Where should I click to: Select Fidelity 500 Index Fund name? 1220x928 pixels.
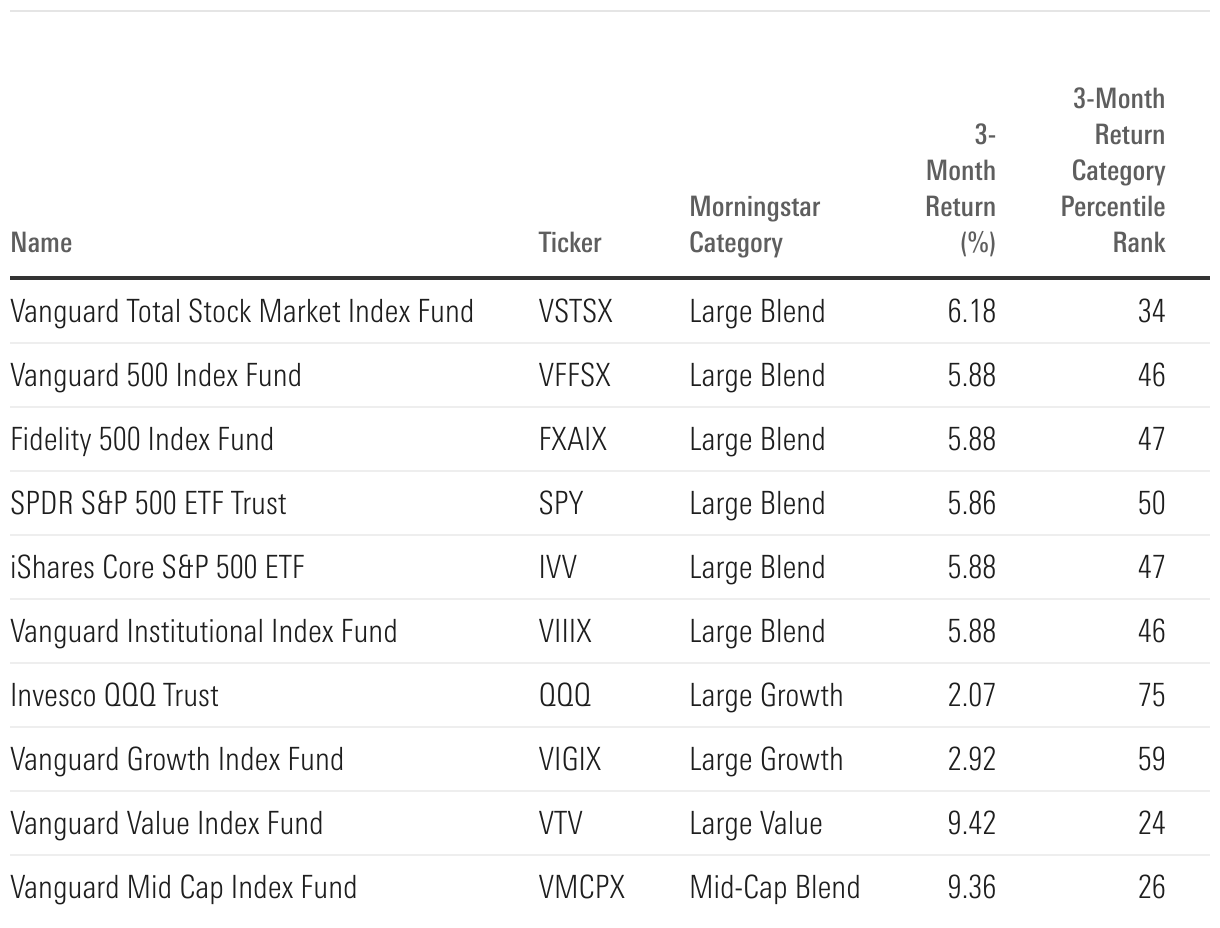(141, 440)
